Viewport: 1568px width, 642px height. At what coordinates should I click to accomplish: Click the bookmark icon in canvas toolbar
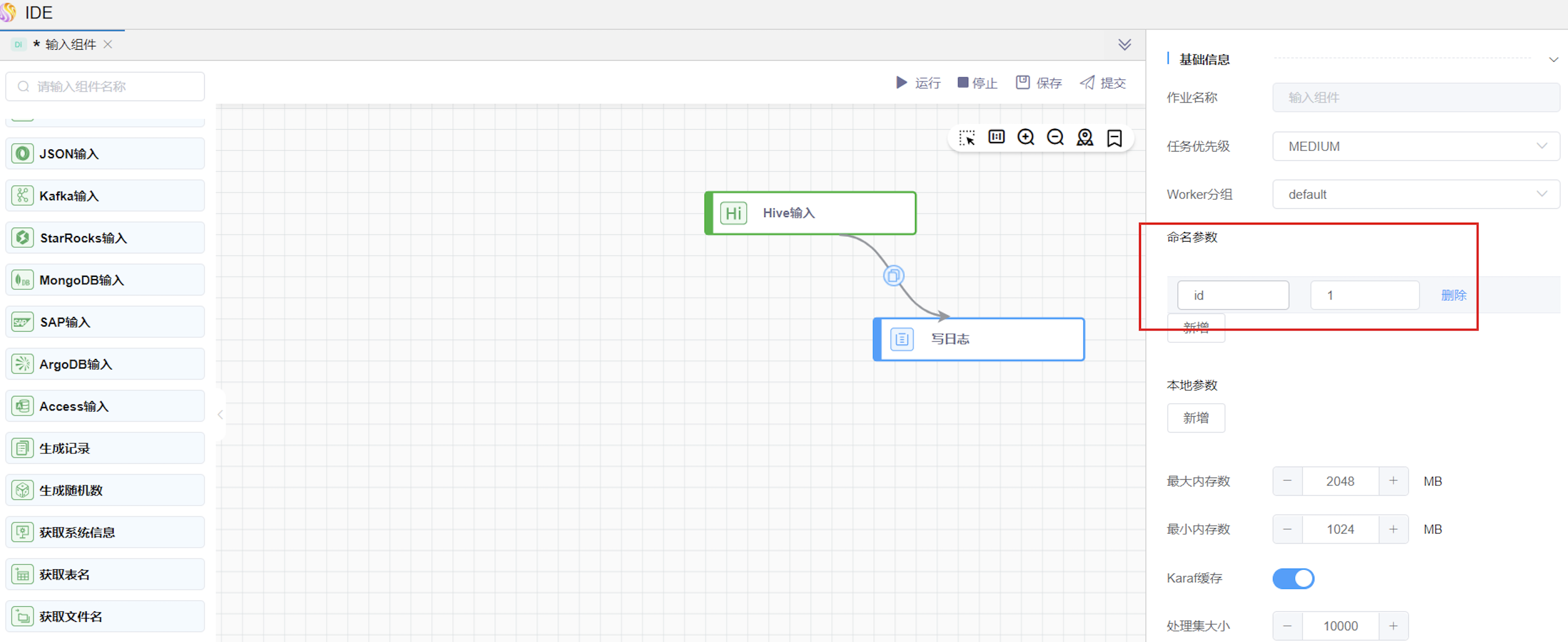tap(1114, 138)
